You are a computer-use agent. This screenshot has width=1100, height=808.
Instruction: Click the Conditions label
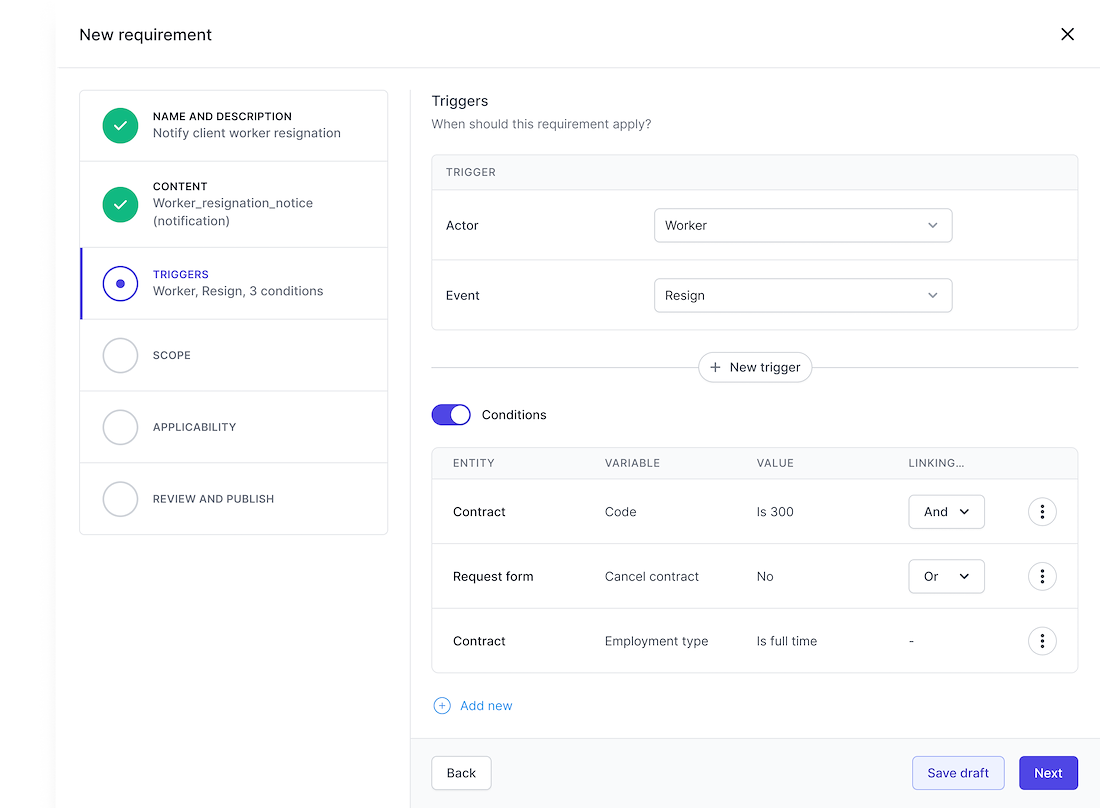pyautogui.click(x=514, y=415)
